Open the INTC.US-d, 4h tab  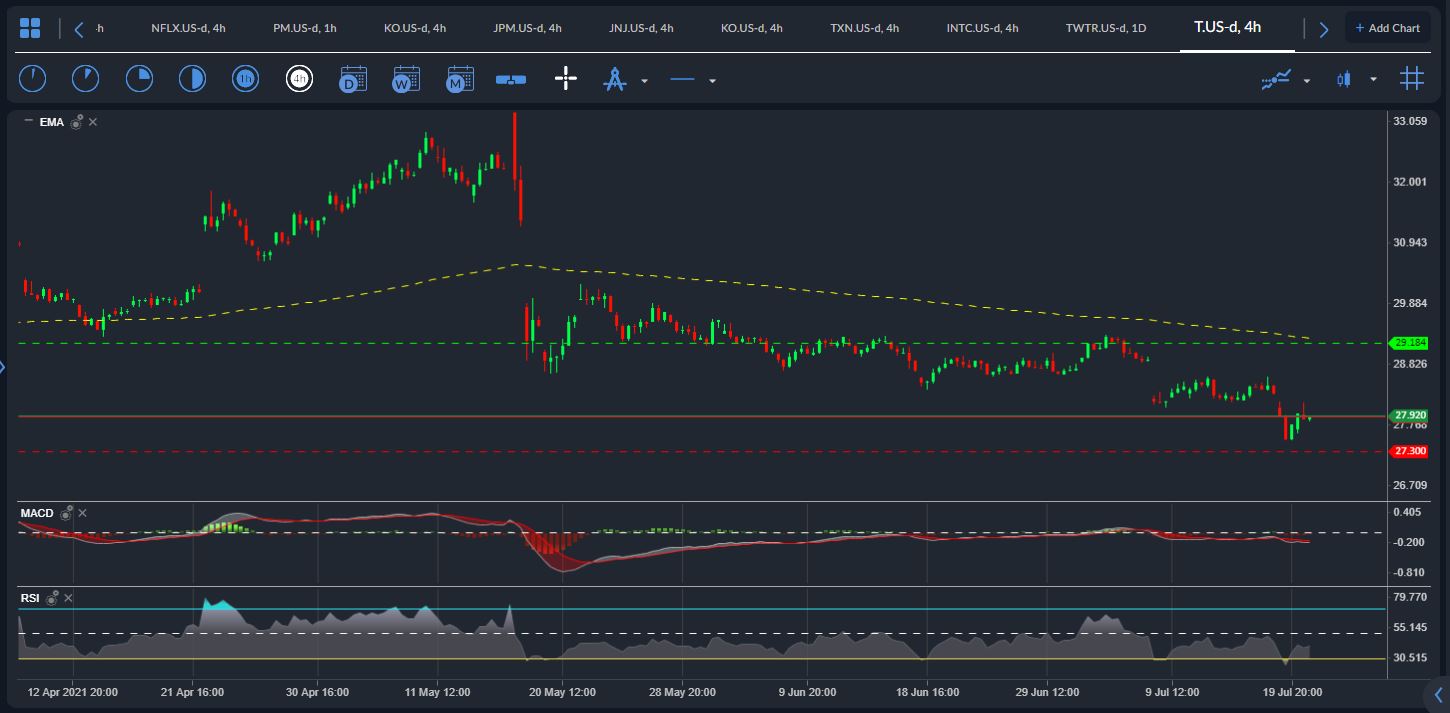pyautogui.click(x=982, y=28)
